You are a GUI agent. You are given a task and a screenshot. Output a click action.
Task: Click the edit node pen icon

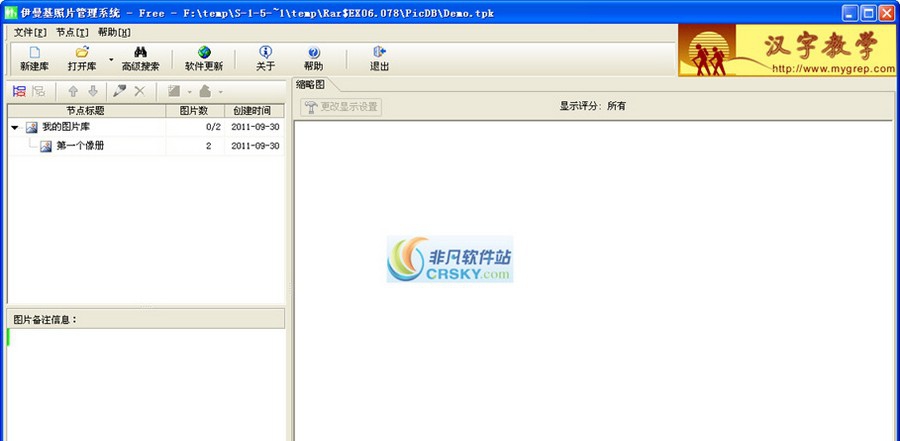coord(119,91)
